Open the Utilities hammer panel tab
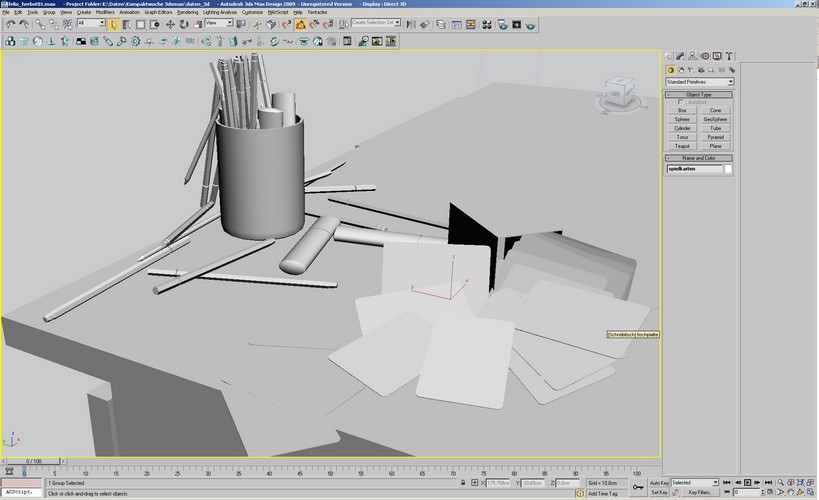 730,57
